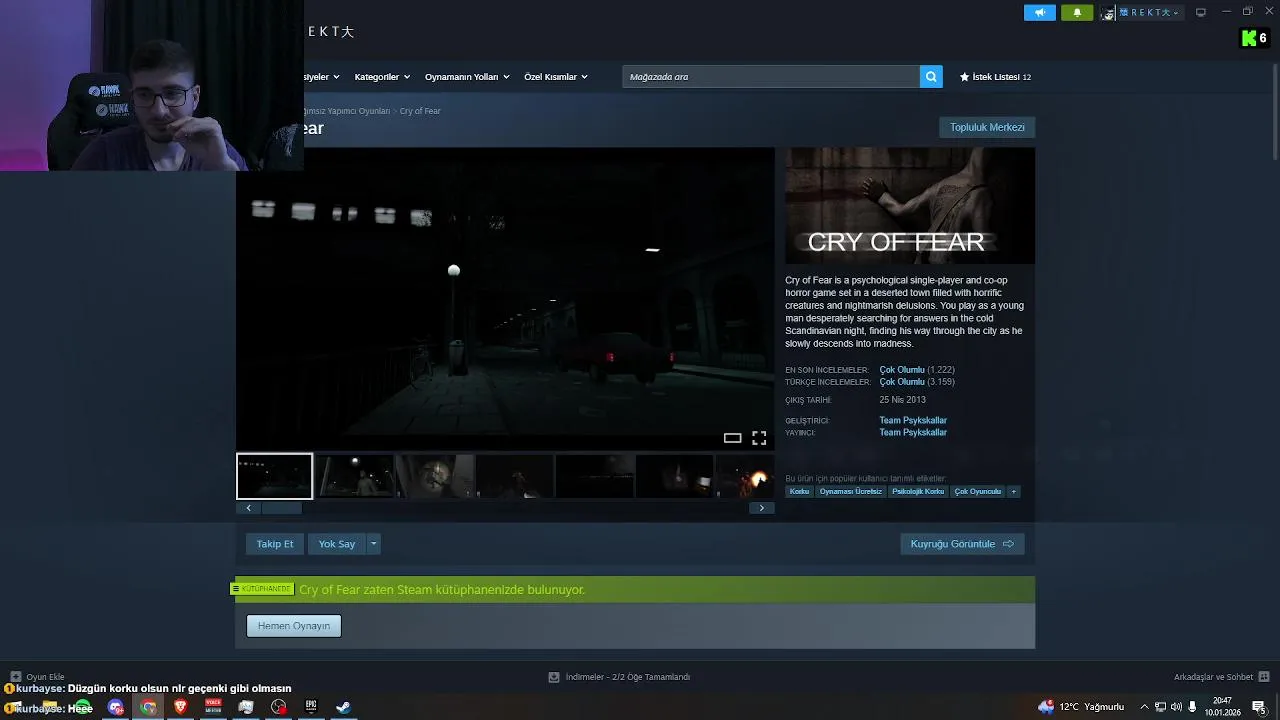Screen dimensions: 1280x720
Task: Click the Cry of Fear breadcrumb
Action: 420,111
